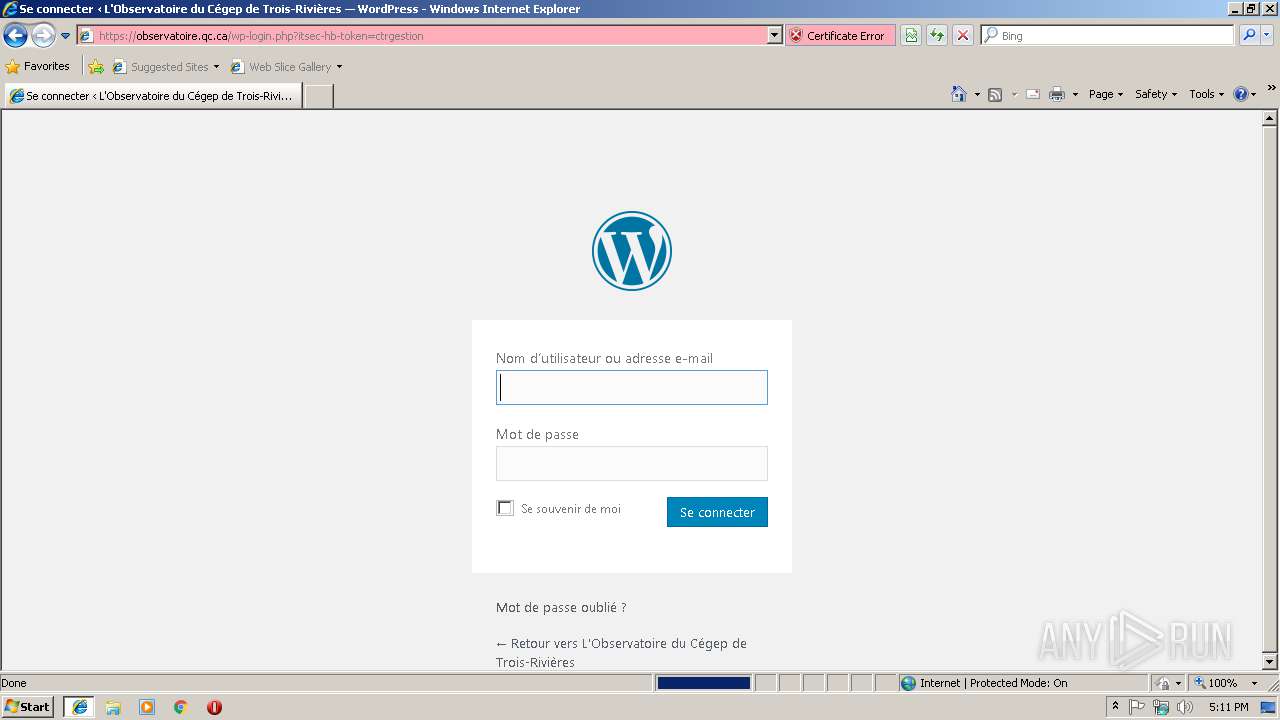Click the scrollbar down arrow
Image resolution: width=1280 pixels, height=720 pixels.
pos(1270,662)
